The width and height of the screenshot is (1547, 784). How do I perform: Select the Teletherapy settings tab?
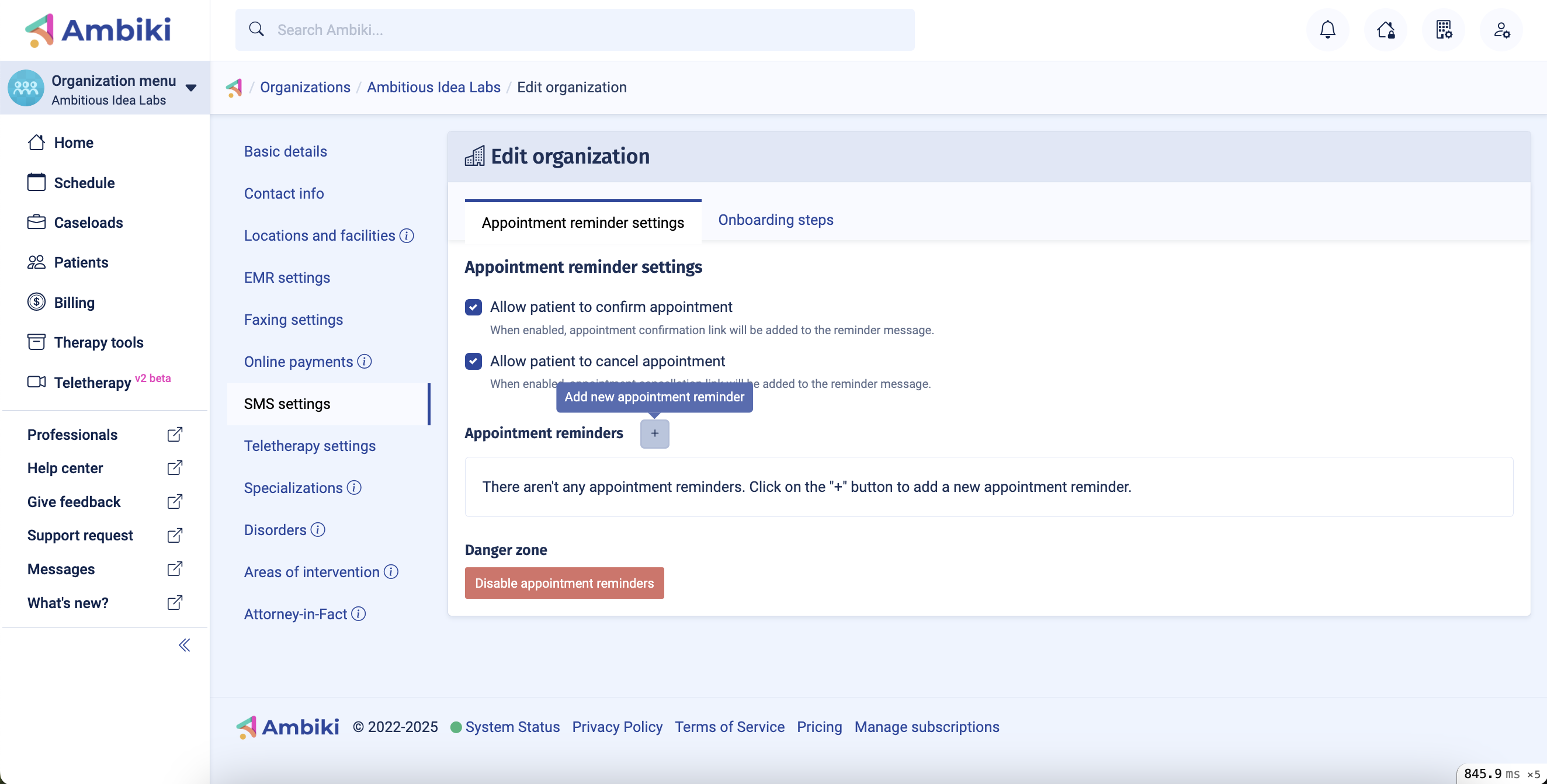[310, 445]
